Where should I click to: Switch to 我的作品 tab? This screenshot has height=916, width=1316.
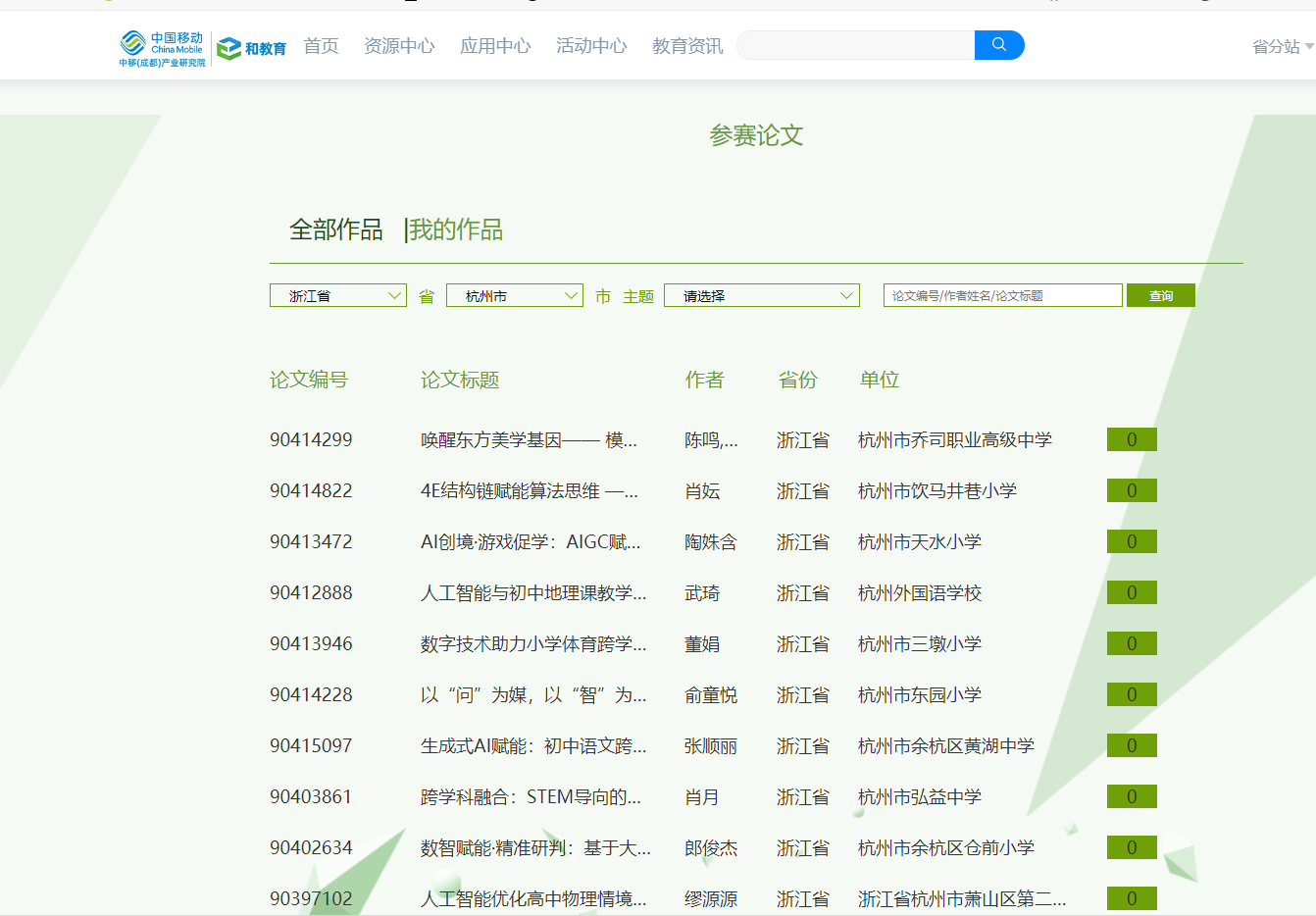[455, 229]
